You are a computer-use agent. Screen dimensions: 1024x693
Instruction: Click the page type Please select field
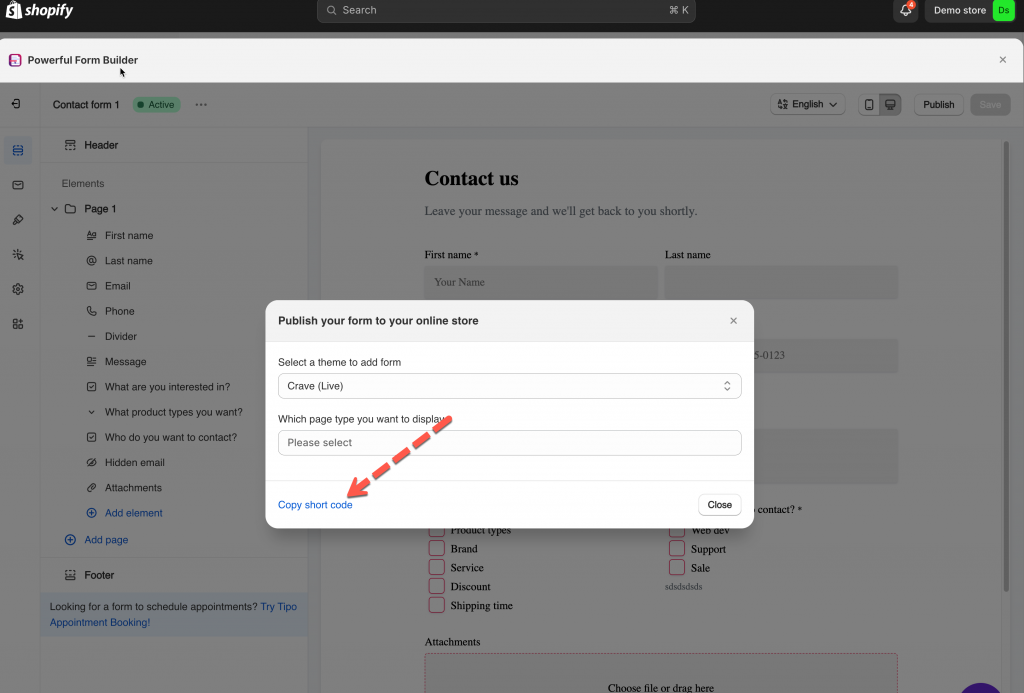(509, 443)
